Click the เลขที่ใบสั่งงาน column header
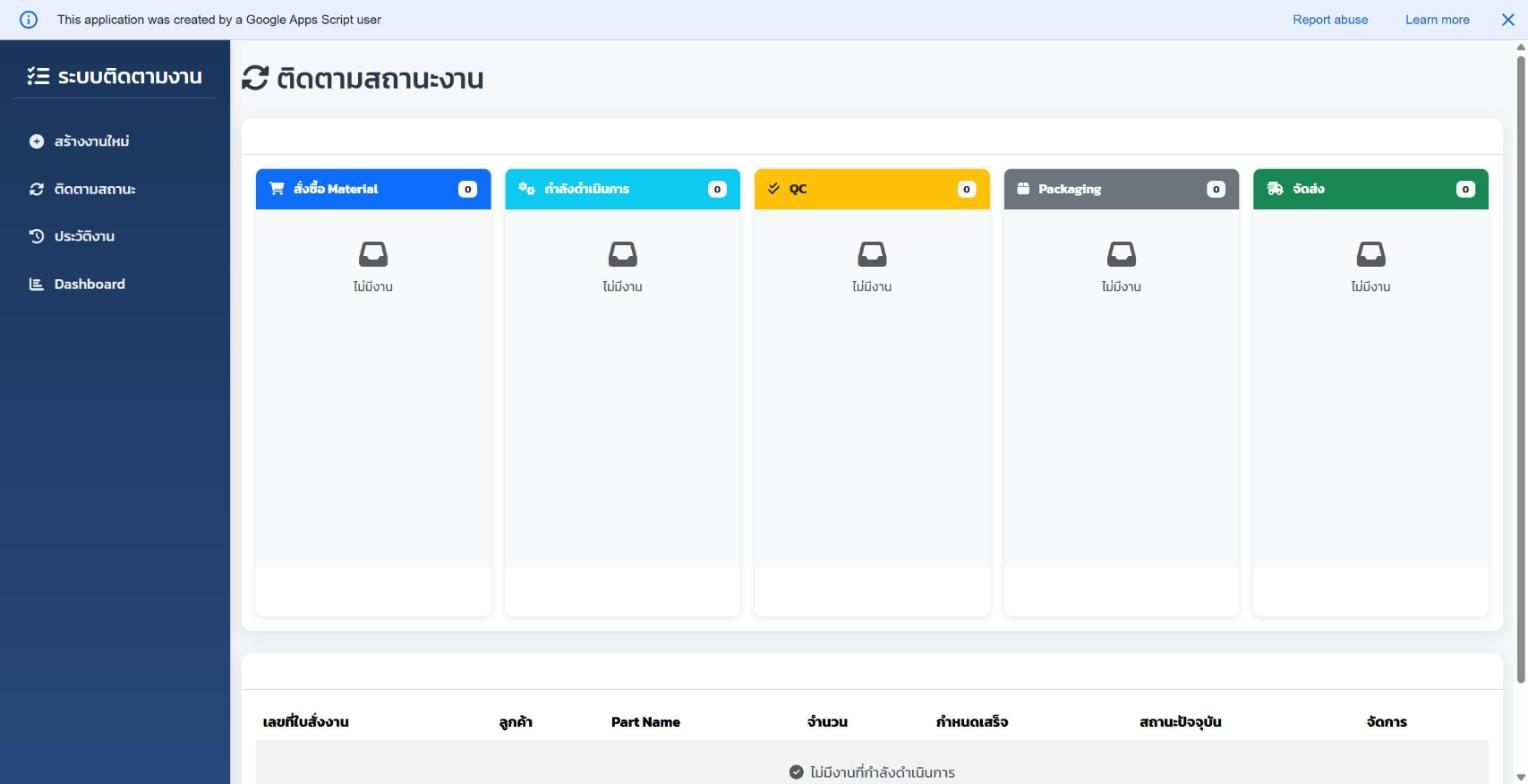This screenshot has width=1528, height=784. point(306,722)
